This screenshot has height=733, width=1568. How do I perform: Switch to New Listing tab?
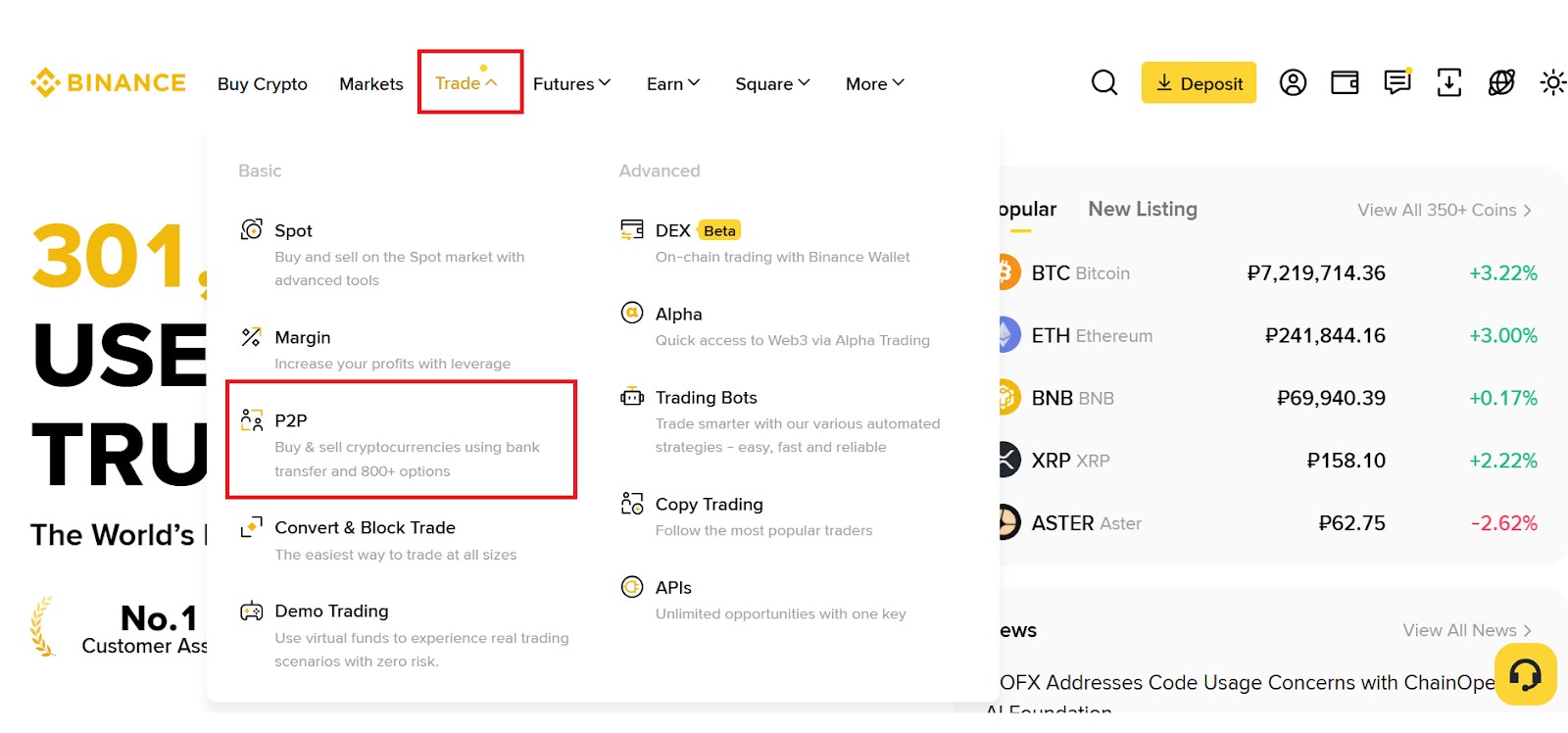(1143, 209)
